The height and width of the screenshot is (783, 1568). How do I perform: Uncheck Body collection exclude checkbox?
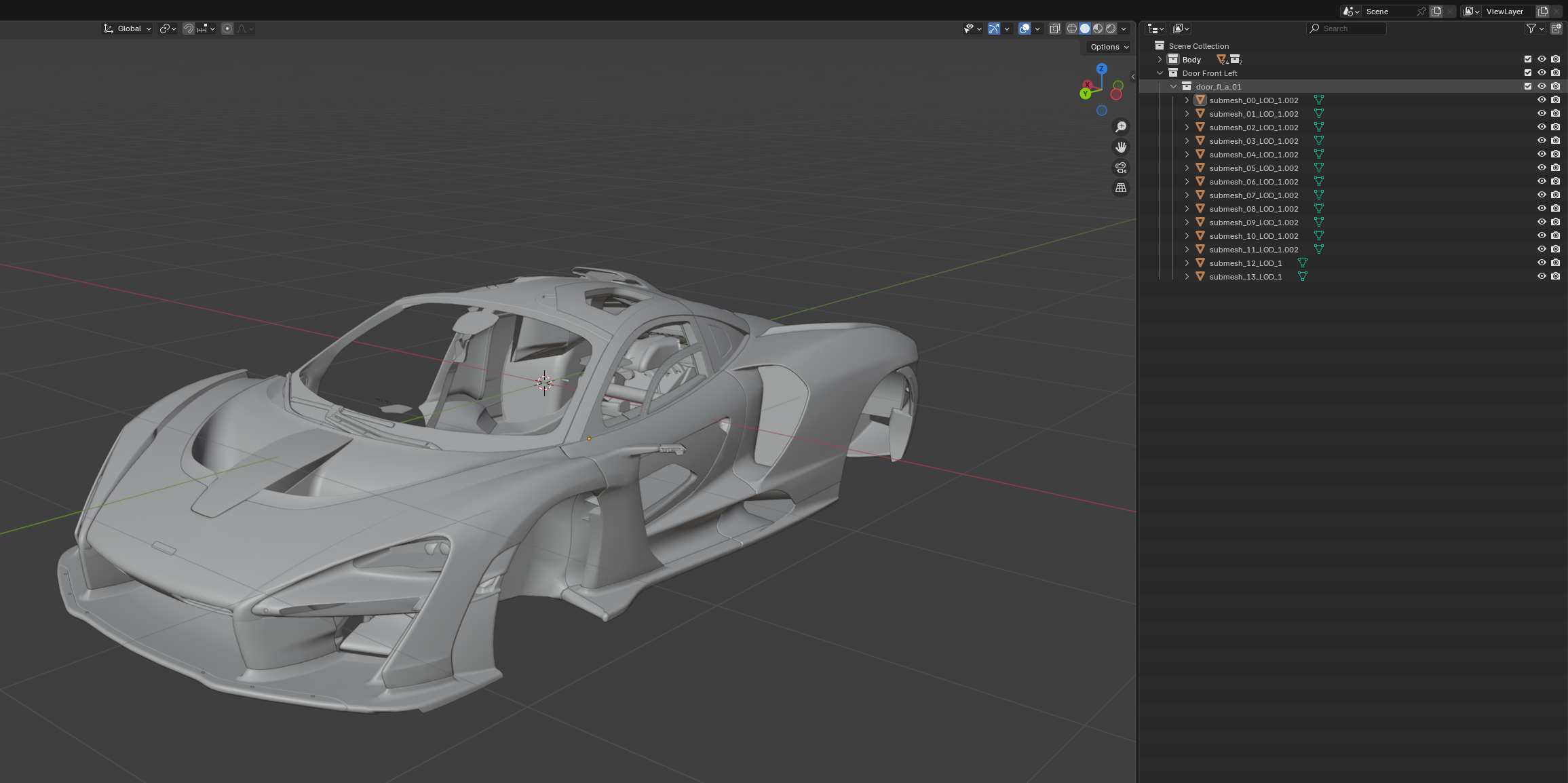point(1528,59)
